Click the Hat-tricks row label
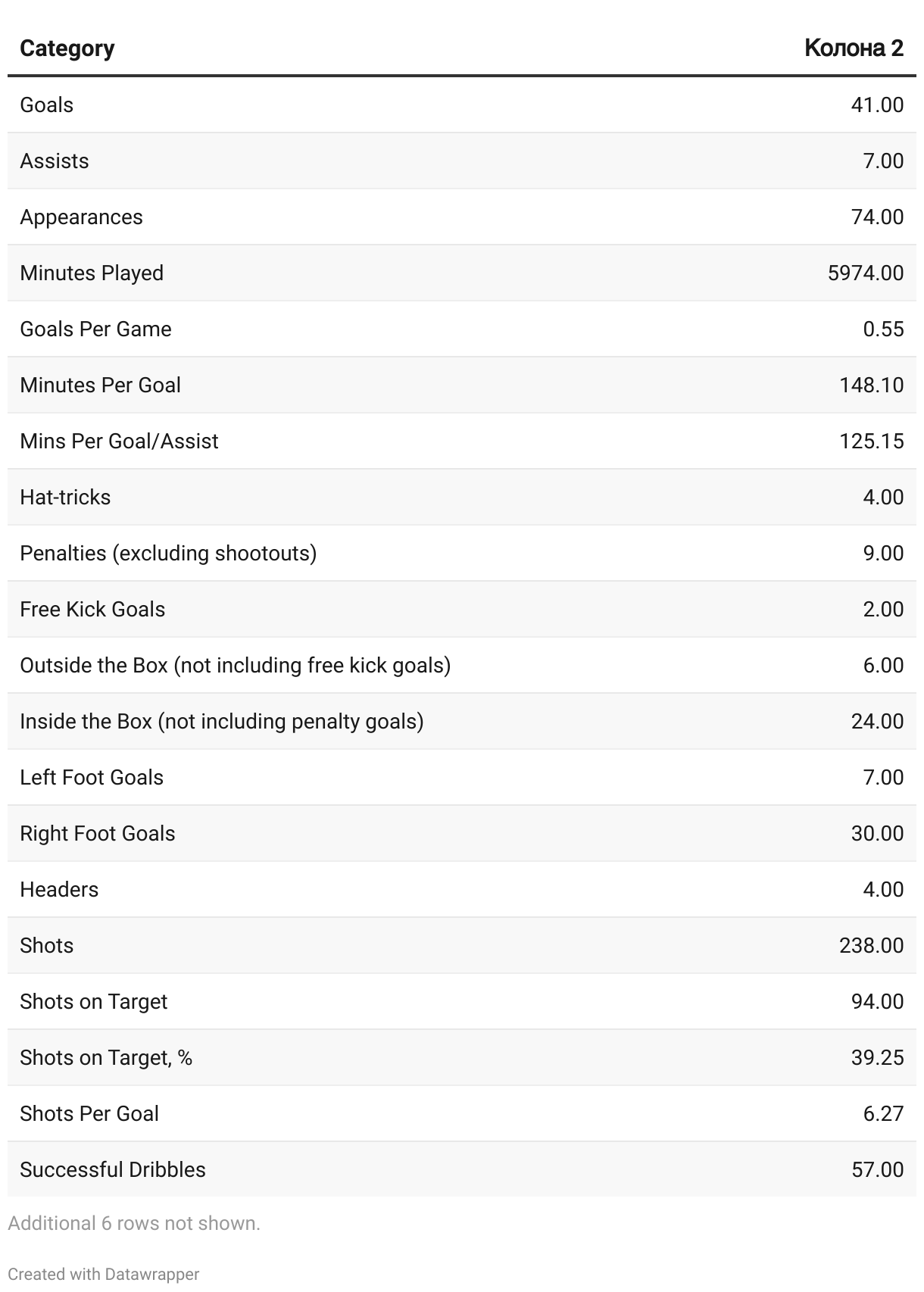The height and width of the screenshot is (1292, 924). [x=65, y=497]
